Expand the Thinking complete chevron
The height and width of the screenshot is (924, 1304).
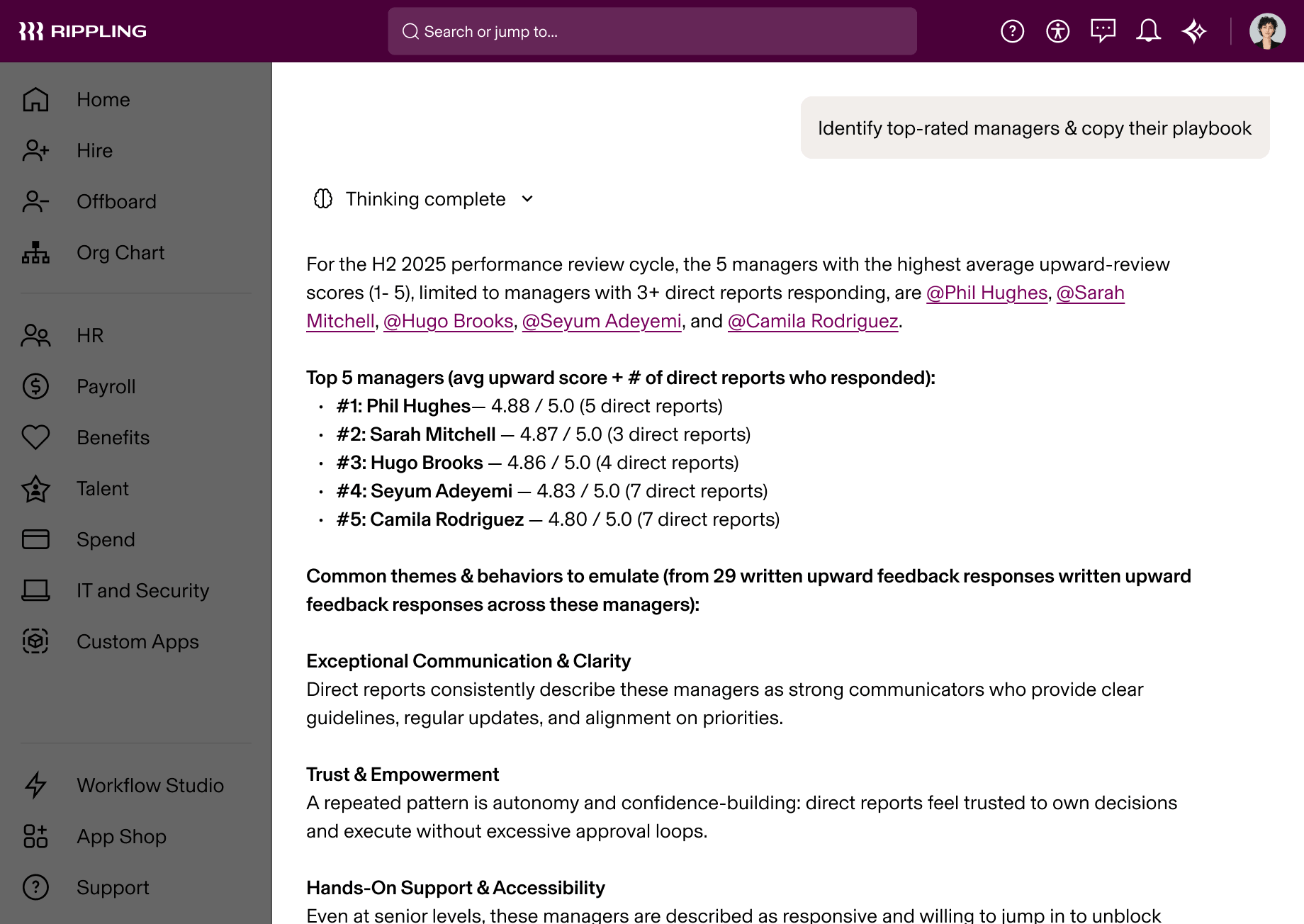(x=527, y=199)
